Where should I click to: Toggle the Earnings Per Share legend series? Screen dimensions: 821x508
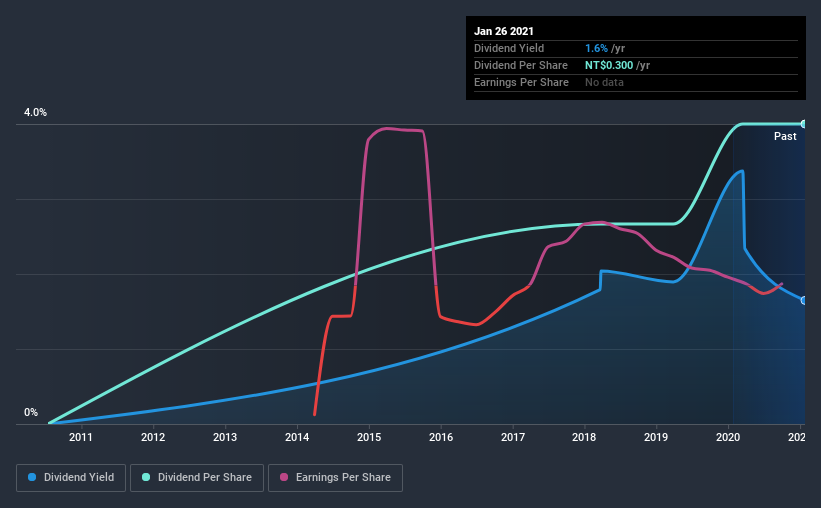coord(335,478)
